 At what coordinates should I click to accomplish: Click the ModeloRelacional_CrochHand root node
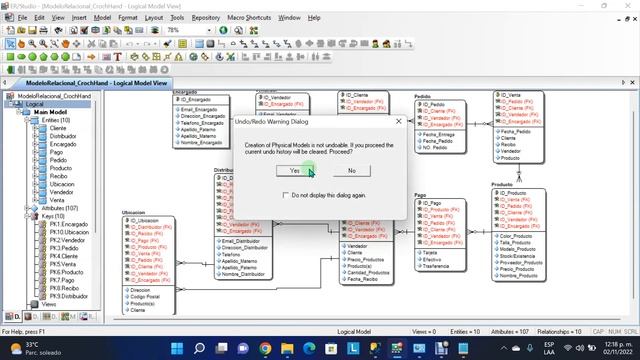(x=54, y=96)
